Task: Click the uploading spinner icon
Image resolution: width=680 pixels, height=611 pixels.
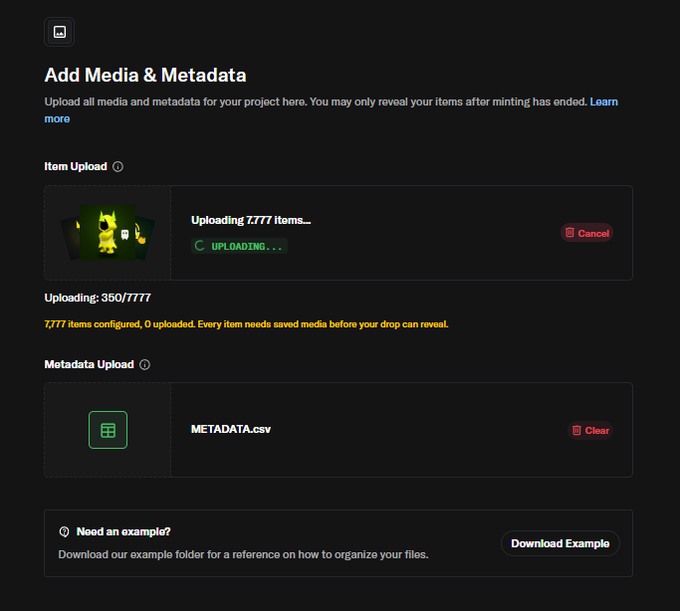Action: 199,246
